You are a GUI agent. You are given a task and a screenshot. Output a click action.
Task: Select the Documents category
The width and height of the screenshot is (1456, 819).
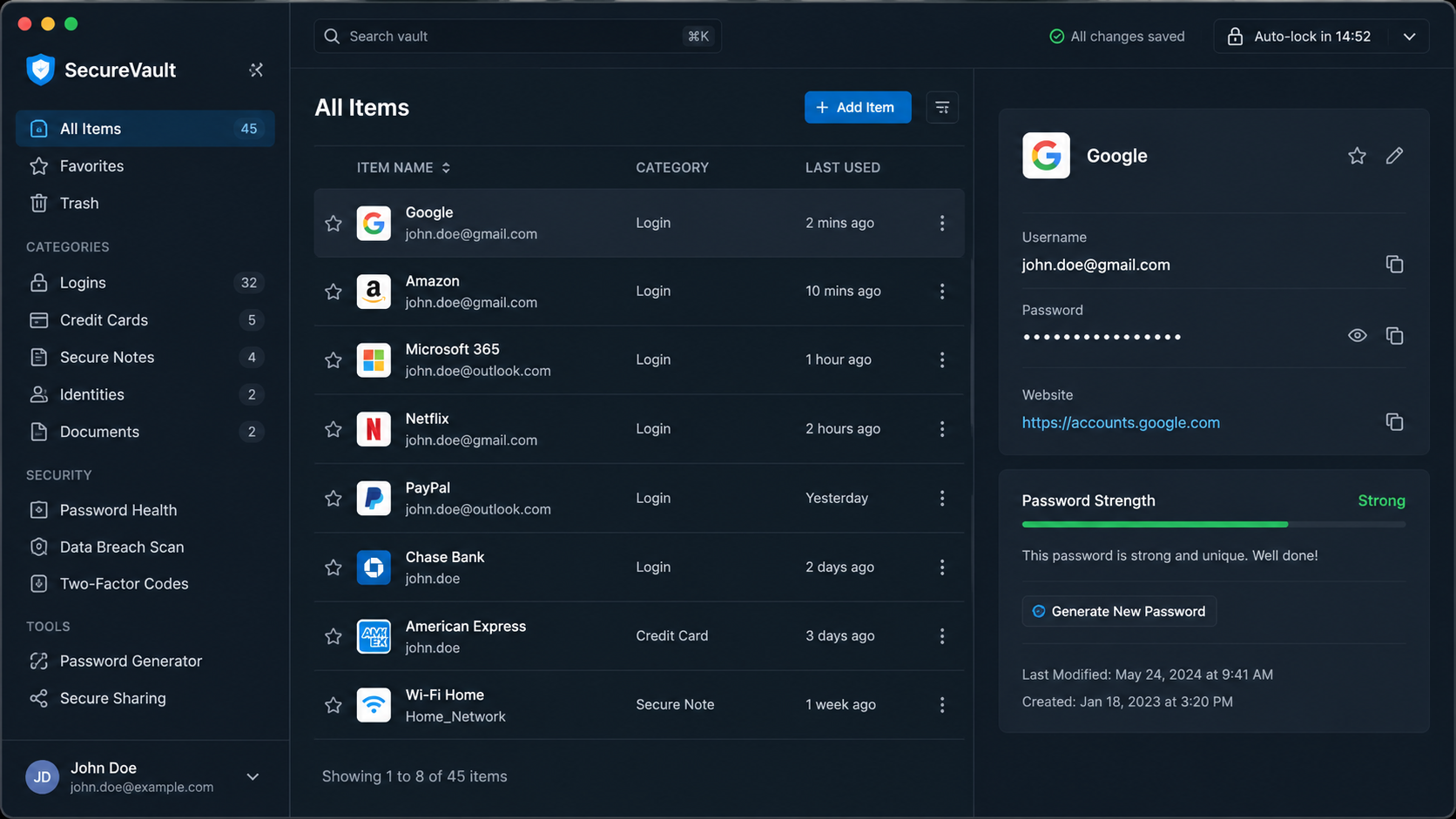[x=145, y=432]
